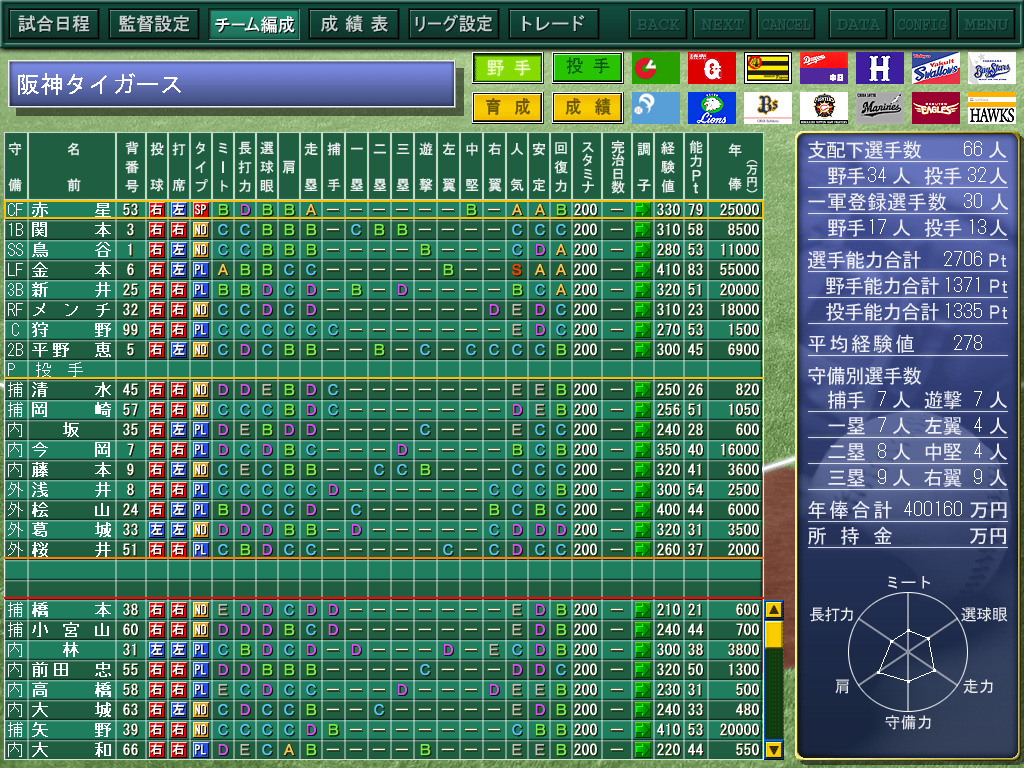Click the 背番号 uniform number column header
Viewport: 1024px width, 768px height.
131,167
